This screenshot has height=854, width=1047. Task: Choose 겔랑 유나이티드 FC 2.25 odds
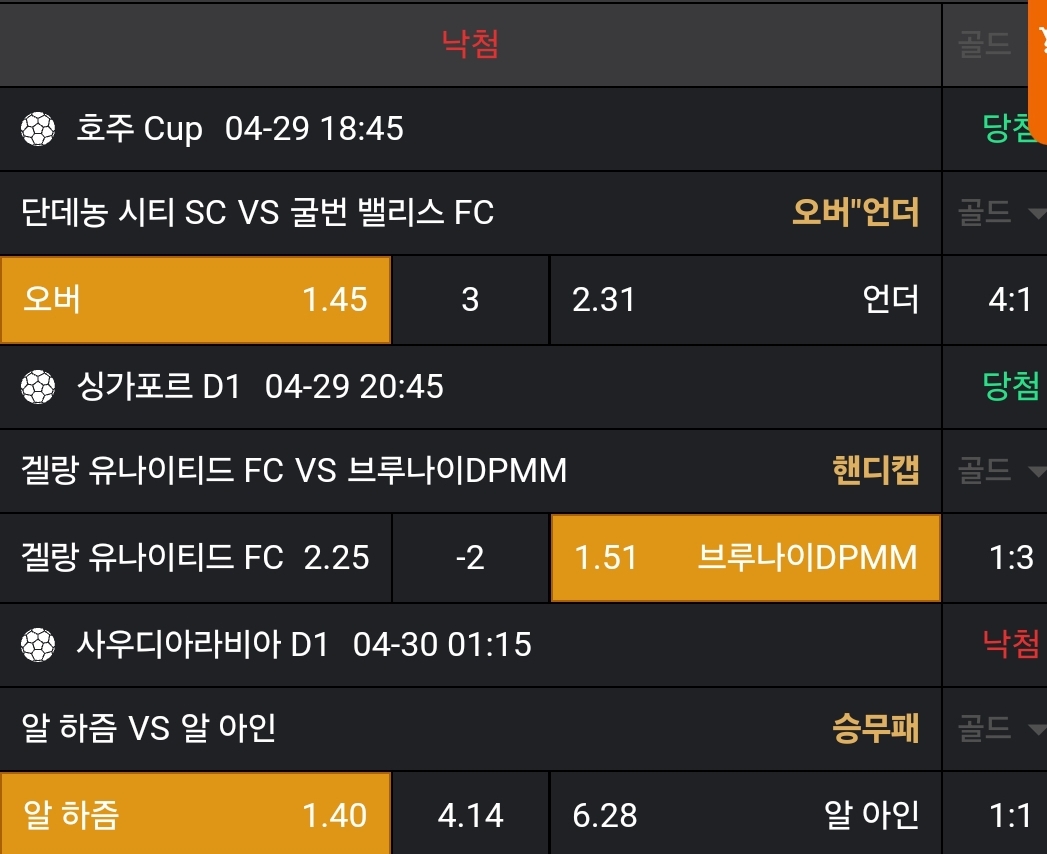point(196,558)
